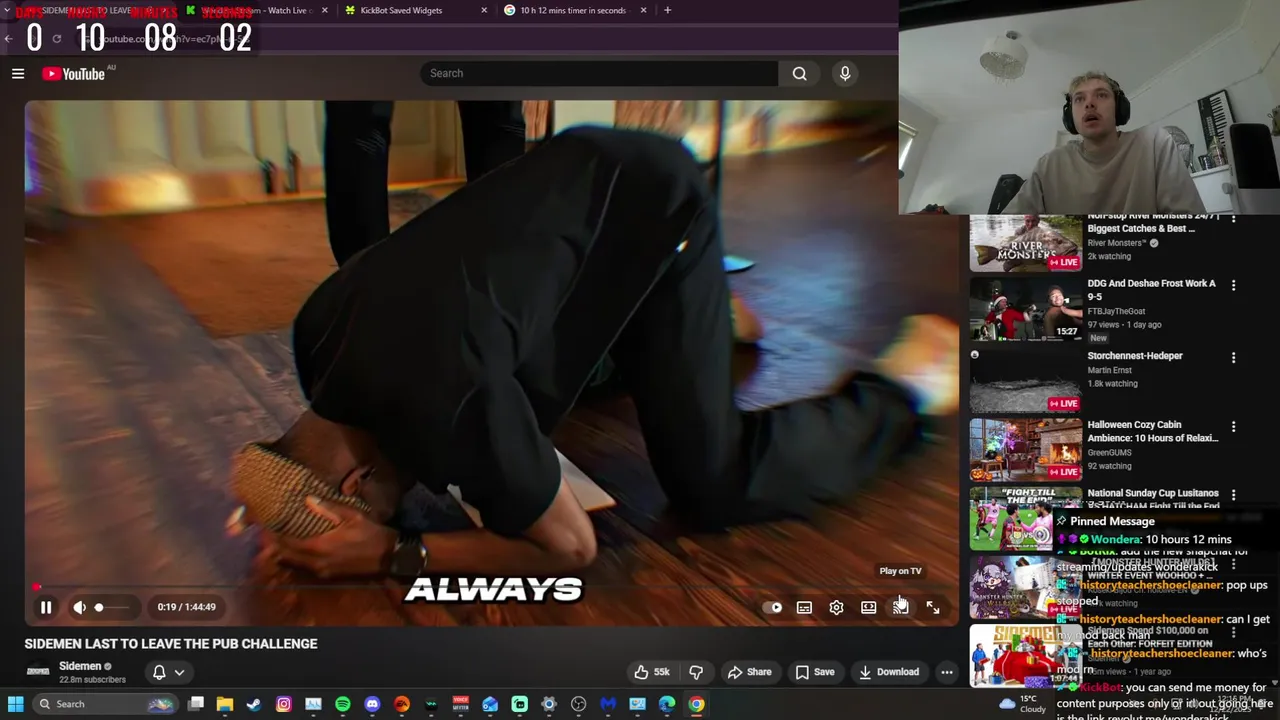This screenshot has width=1280, height=720.
Task: Open the player settings gear
Action: pyautogui.click(x=836, y=607)
